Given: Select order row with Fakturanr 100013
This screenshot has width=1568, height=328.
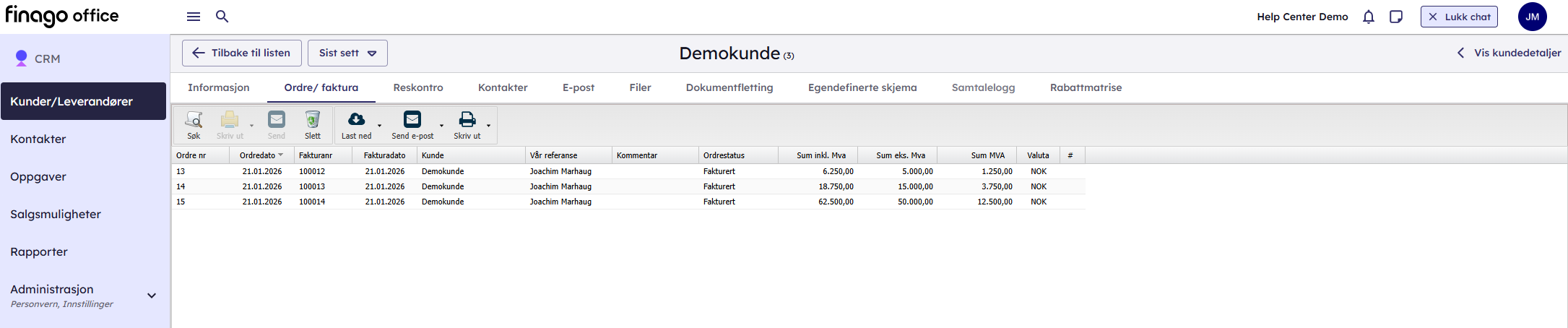Looking at the screenshot, I should point(312,186).
